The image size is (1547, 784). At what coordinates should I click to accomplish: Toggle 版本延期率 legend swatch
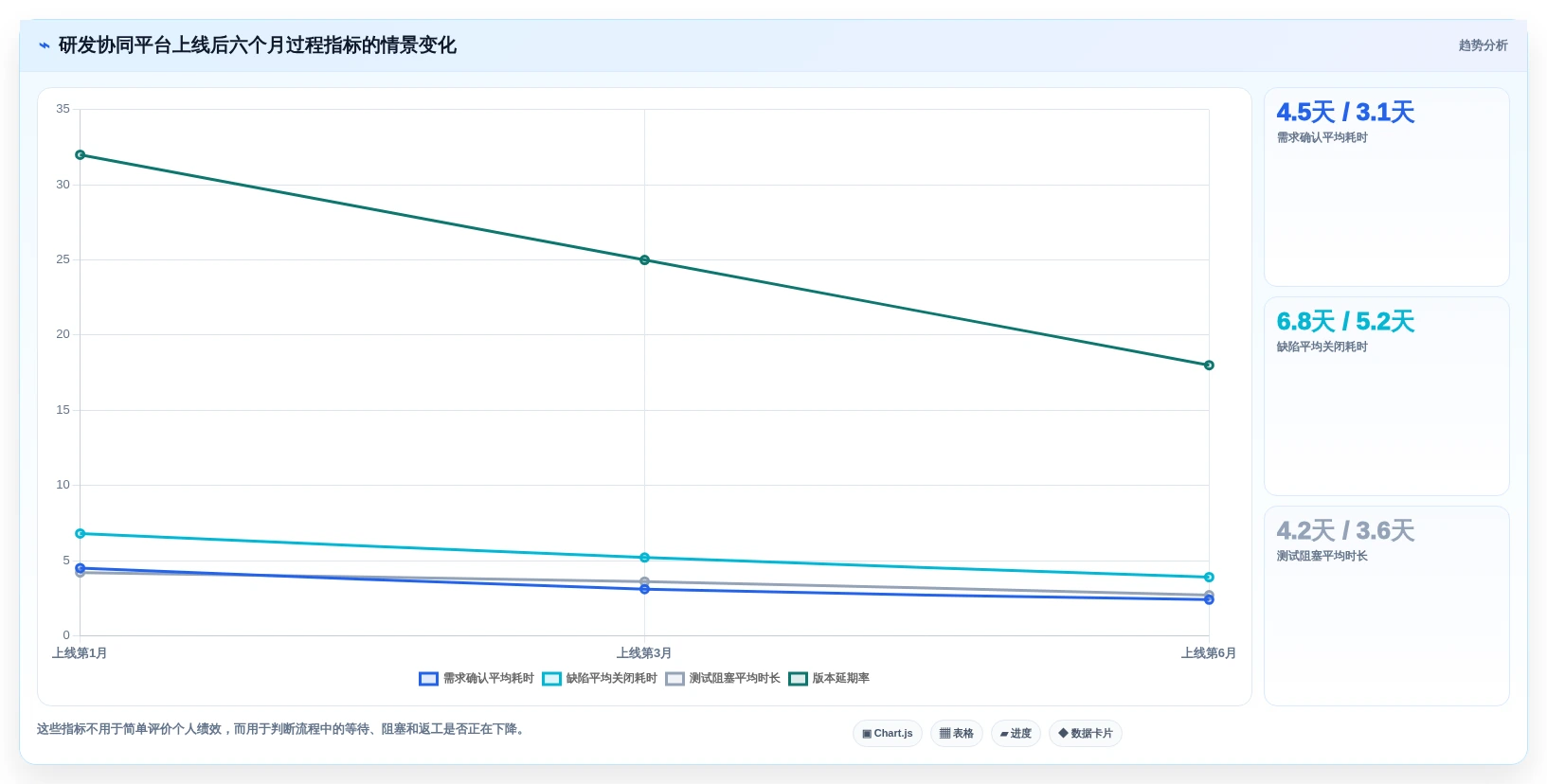tap(798, 679)
